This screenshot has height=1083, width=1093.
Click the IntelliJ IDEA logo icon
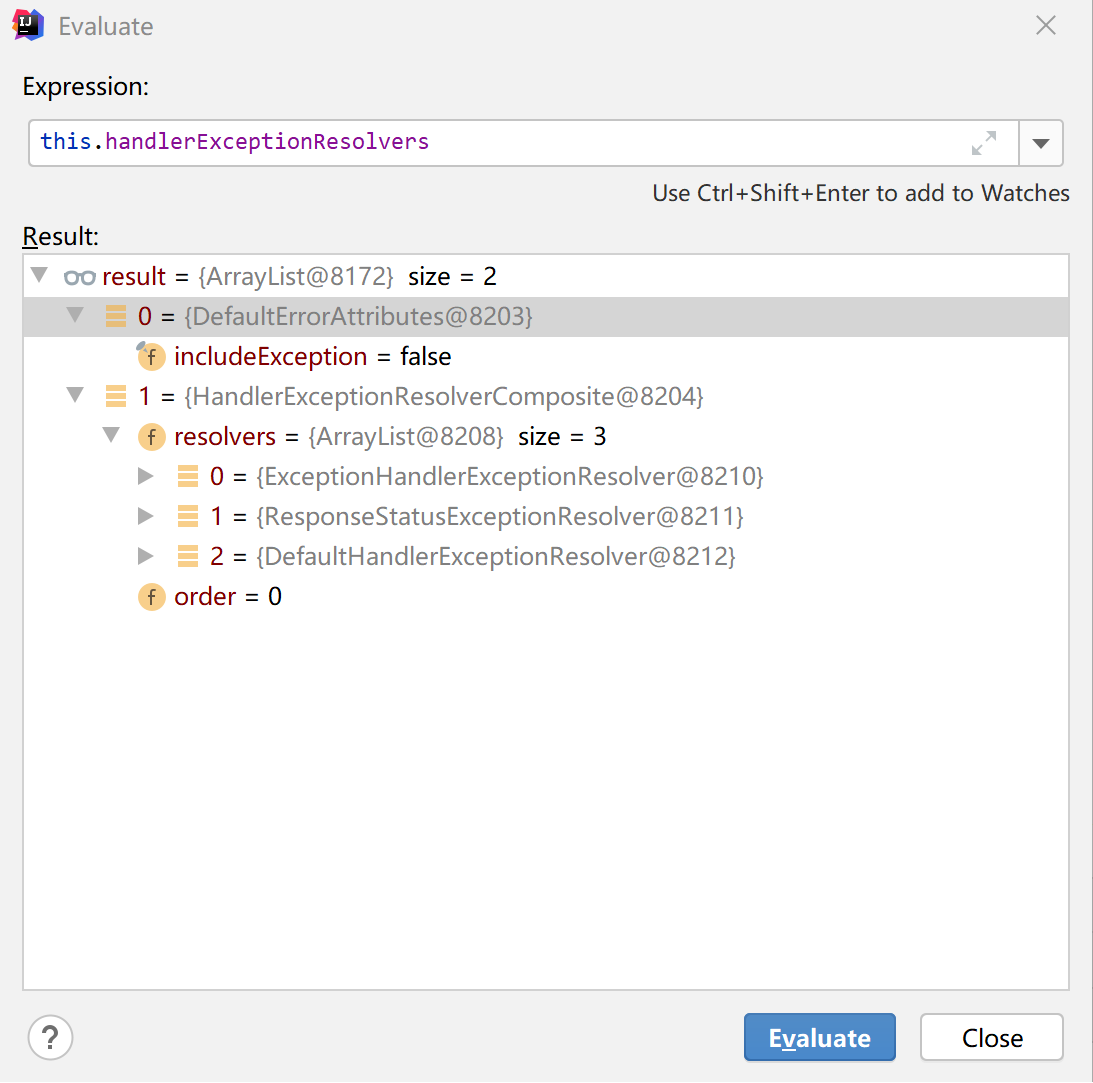26,25
